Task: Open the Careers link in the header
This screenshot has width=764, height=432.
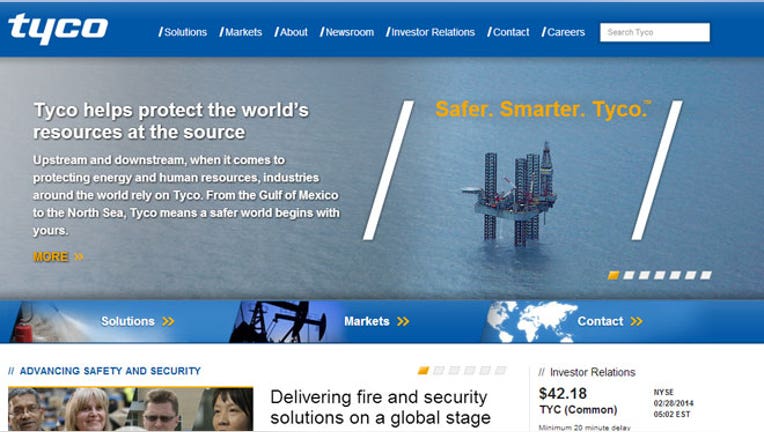Action: [x=563, y=32]
